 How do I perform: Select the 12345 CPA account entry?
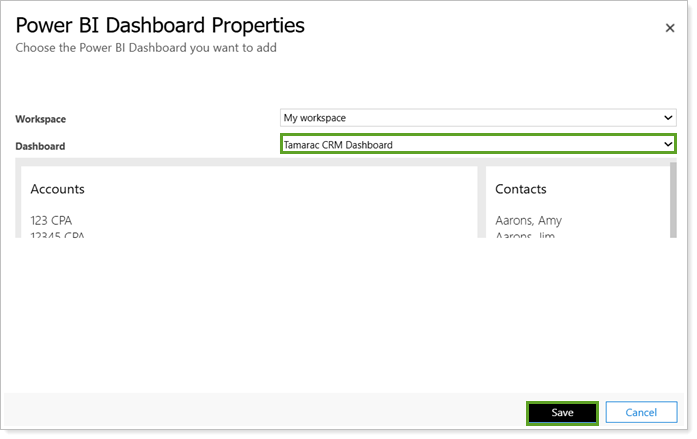[57, 236]
